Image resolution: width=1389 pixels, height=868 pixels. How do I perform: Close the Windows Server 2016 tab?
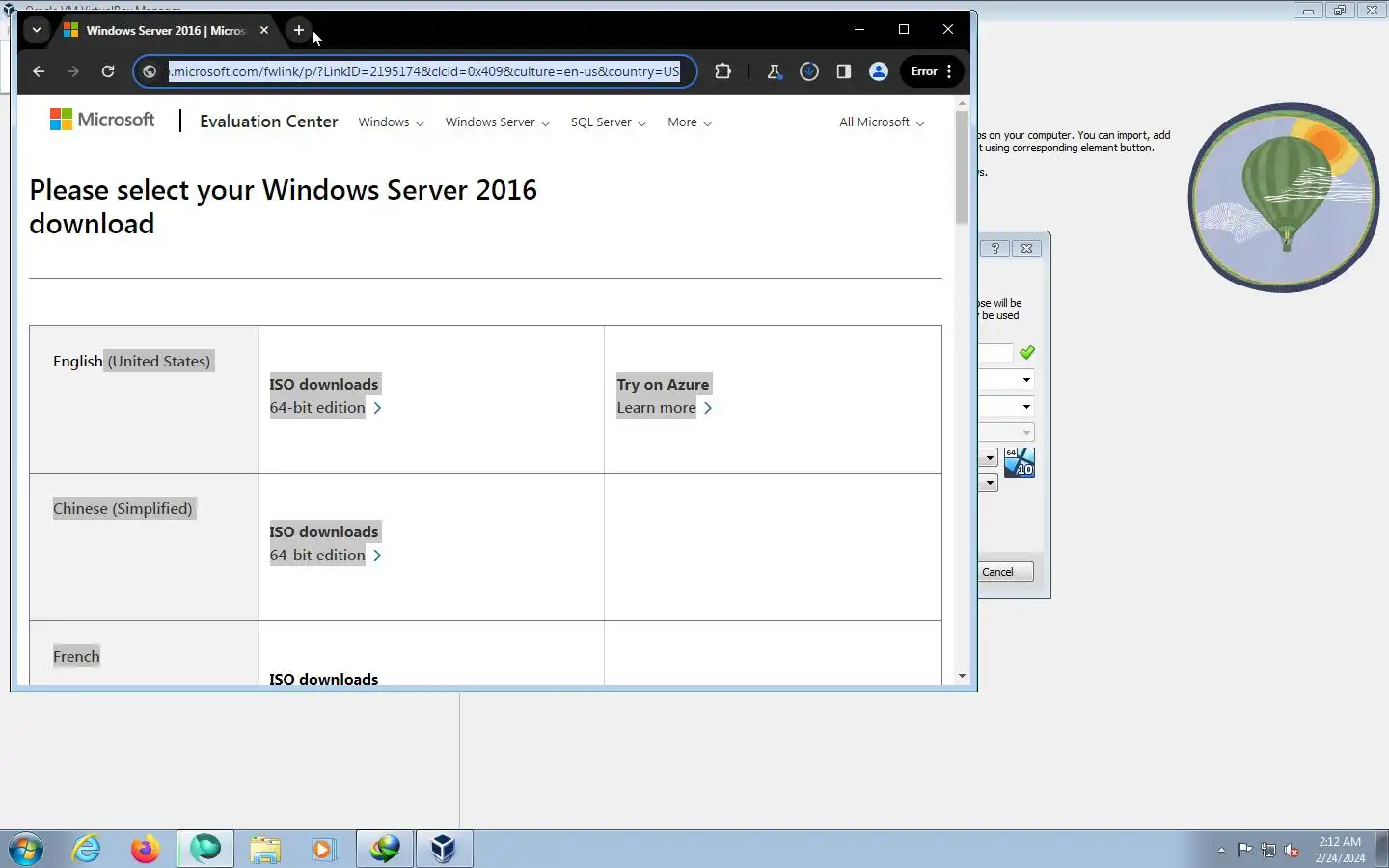click(x=264, y=30)
